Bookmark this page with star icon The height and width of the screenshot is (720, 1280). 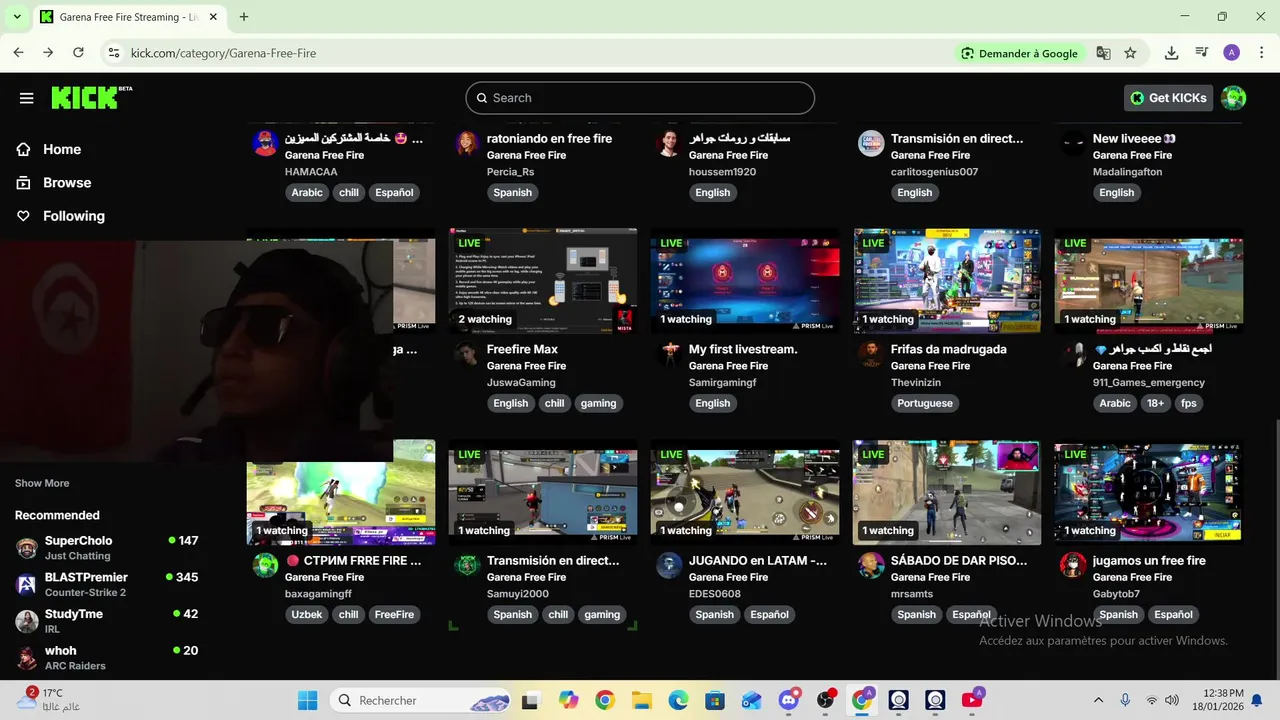[x=1130, y=53]
